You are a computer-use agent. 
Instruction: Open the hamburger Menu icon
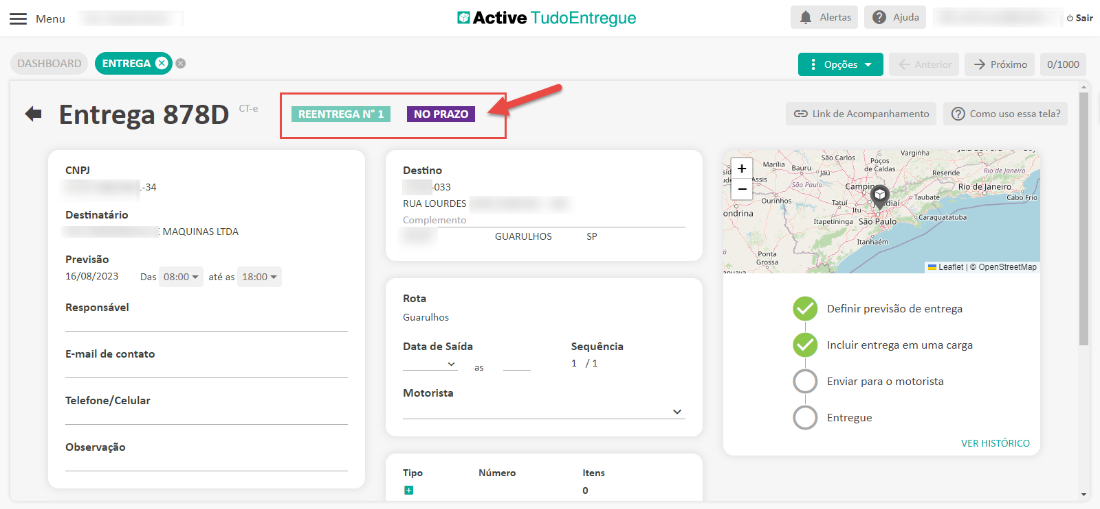[18, 19]
